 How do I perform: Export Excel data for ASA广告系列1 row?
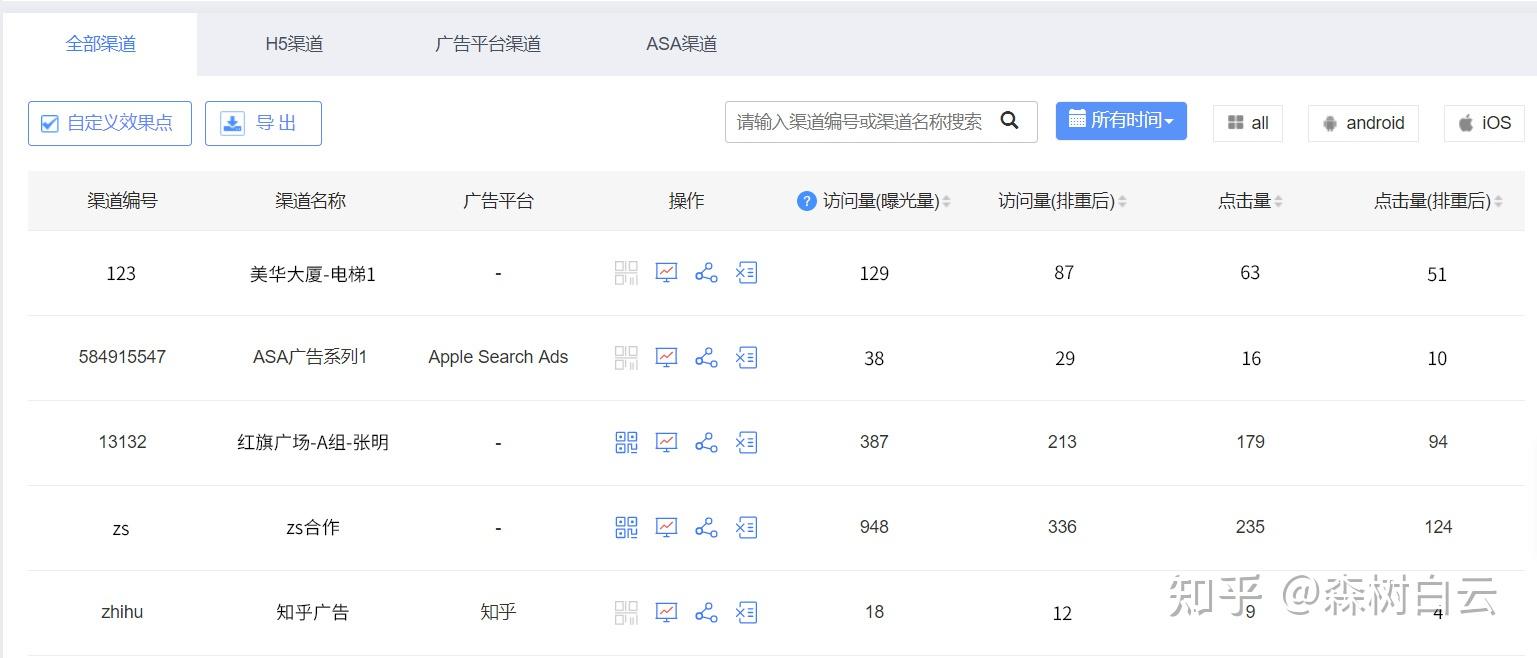[746, 357]
